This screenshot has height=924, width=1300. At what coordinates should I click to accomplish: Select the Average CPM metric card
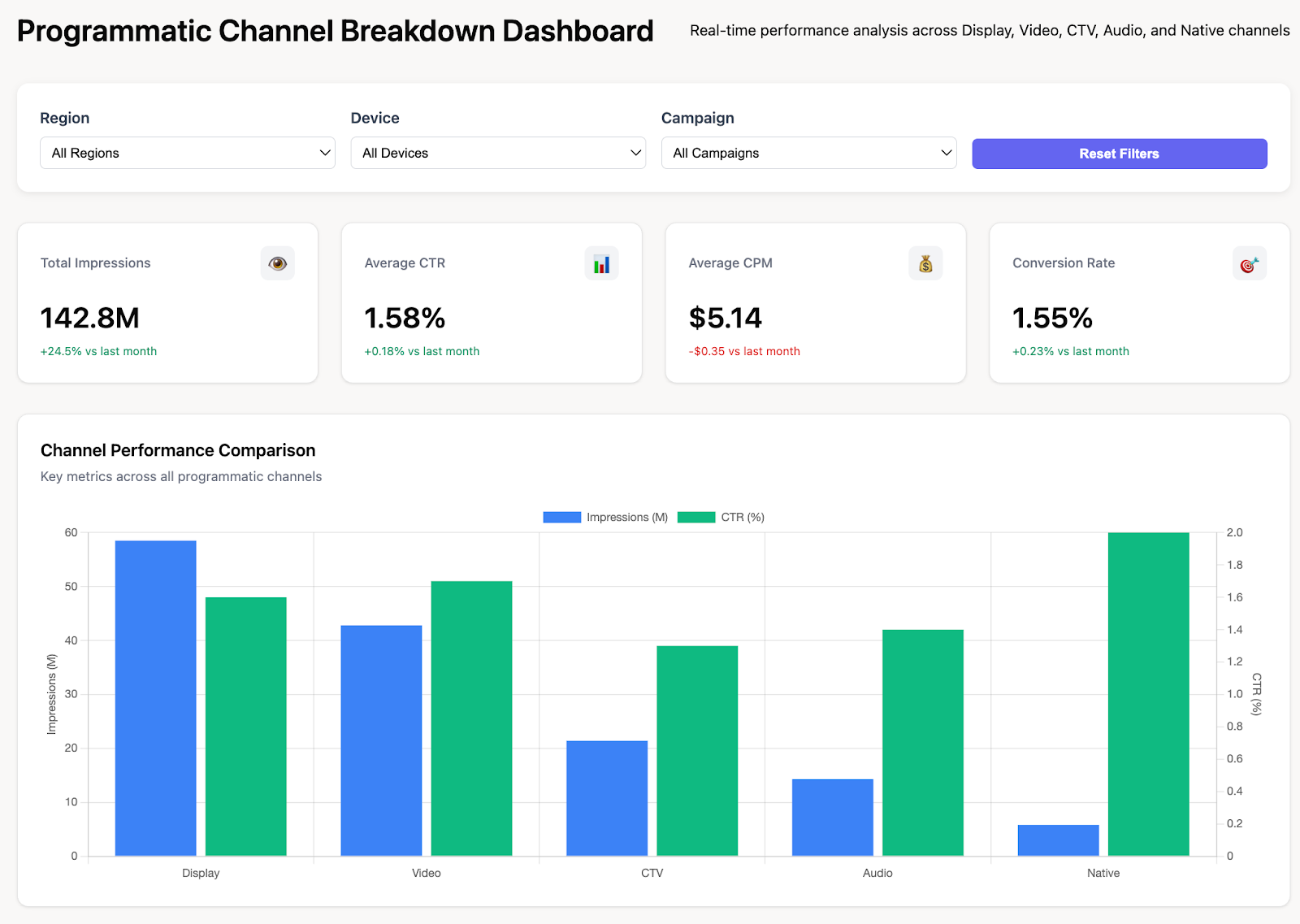coord(815,303)
